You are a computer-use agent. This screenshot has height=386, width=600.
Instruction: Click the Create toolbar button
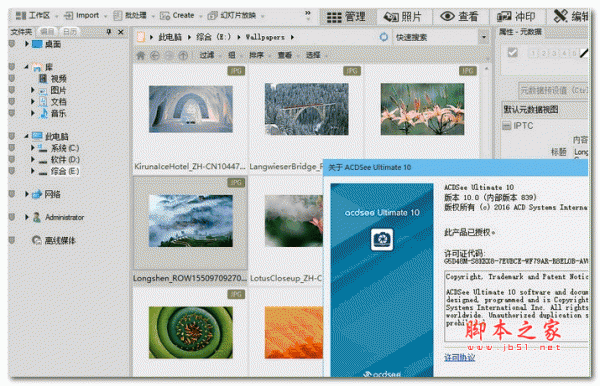point(177,16)
